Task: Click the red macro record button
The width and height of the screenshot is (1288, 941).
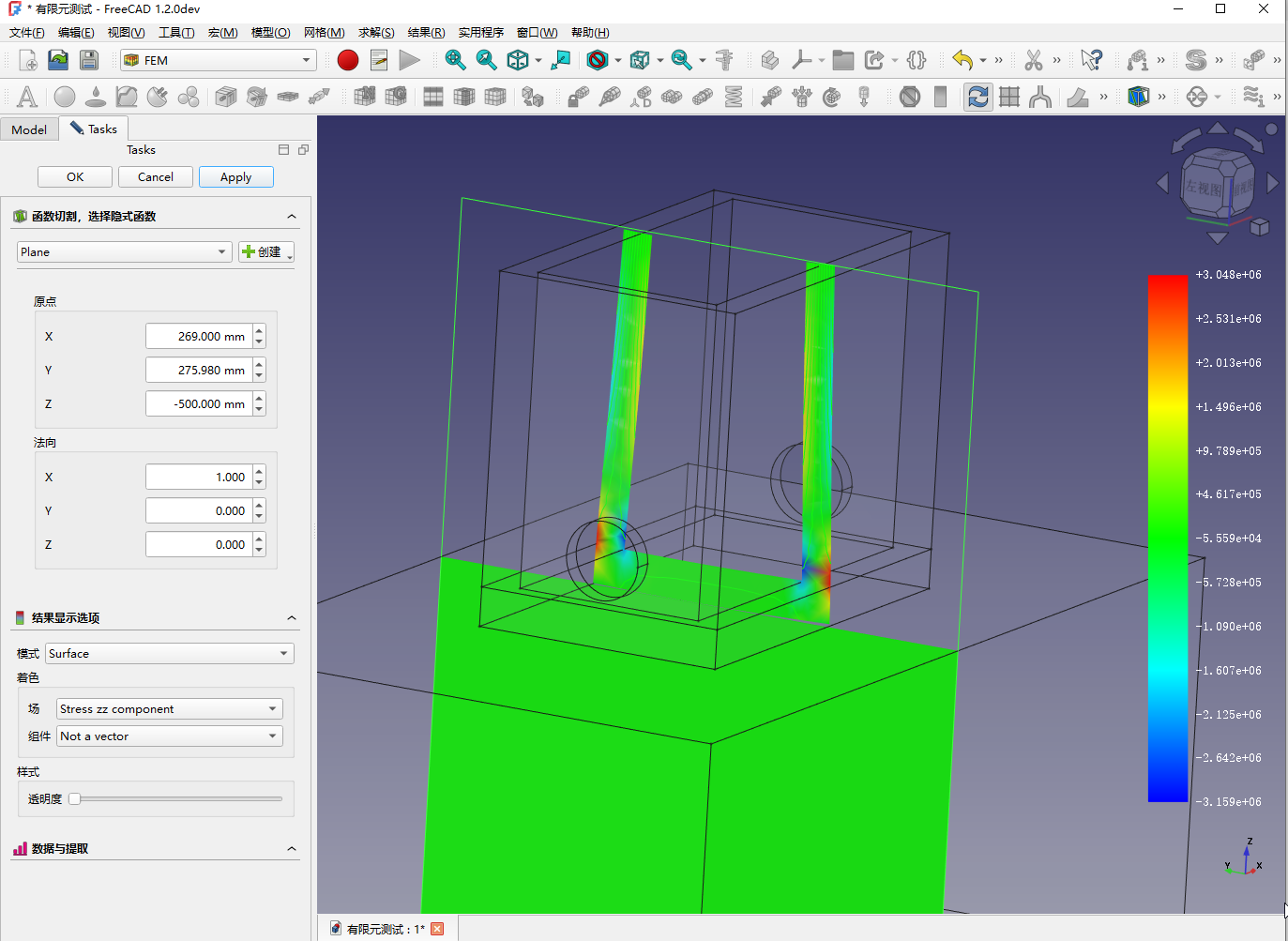Action: pyautogui.click(x=348, y=60)
